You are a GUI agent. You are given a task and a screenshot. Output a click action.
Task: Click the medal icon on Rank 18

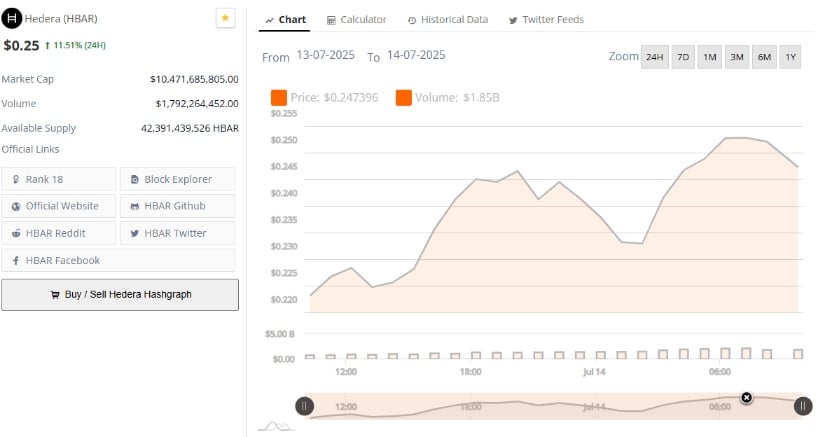coord(16,179)
